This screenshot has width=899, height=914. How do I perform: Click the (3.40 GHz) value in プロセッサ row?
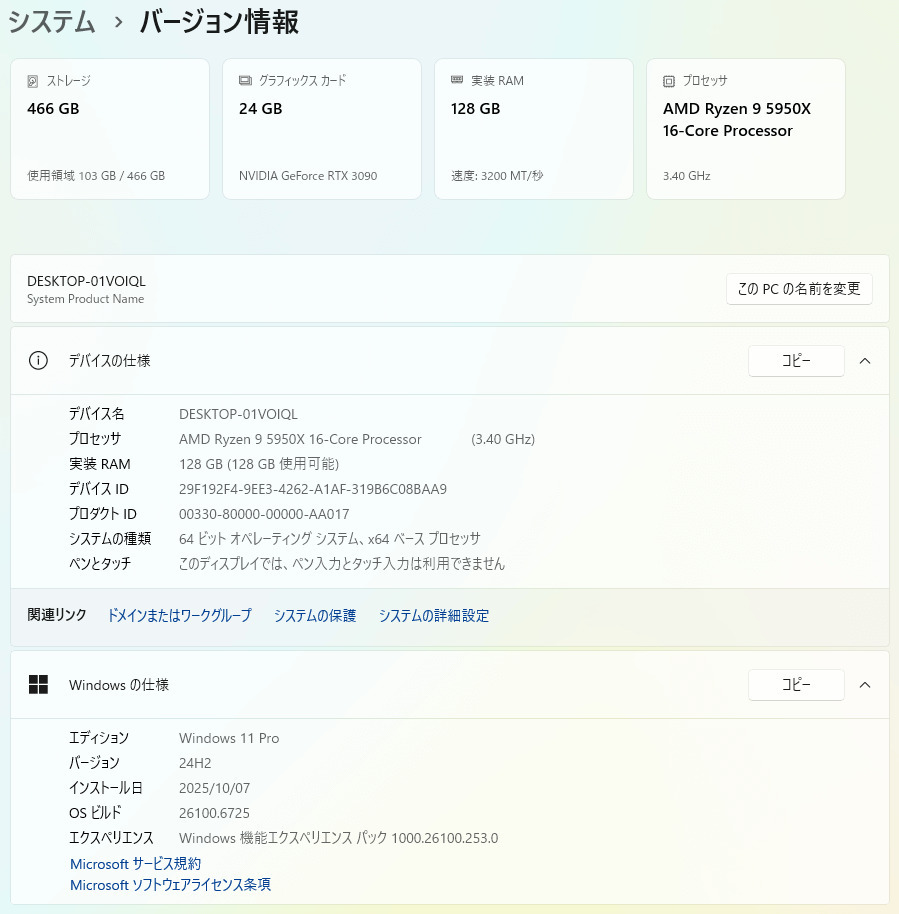(503, 439)
